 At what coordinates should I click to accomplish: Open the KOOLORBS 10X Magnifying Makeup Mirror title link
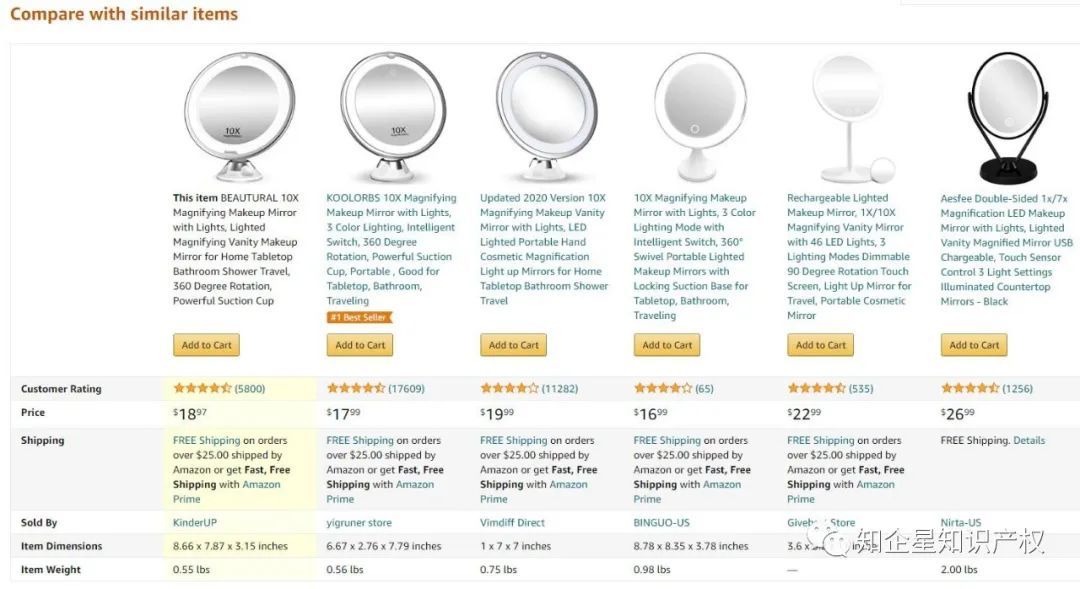[x=391, y=249]
